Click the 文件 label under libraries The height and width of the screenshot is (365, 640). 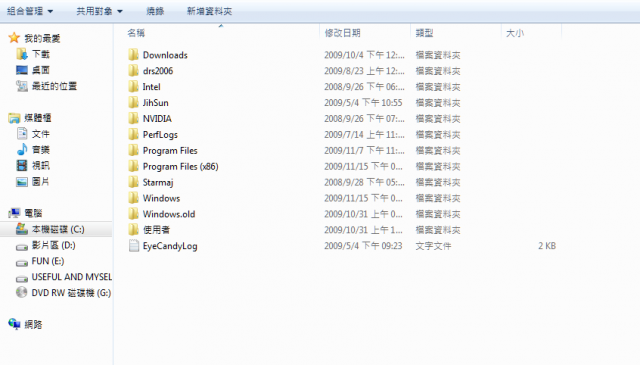[41, 134]
